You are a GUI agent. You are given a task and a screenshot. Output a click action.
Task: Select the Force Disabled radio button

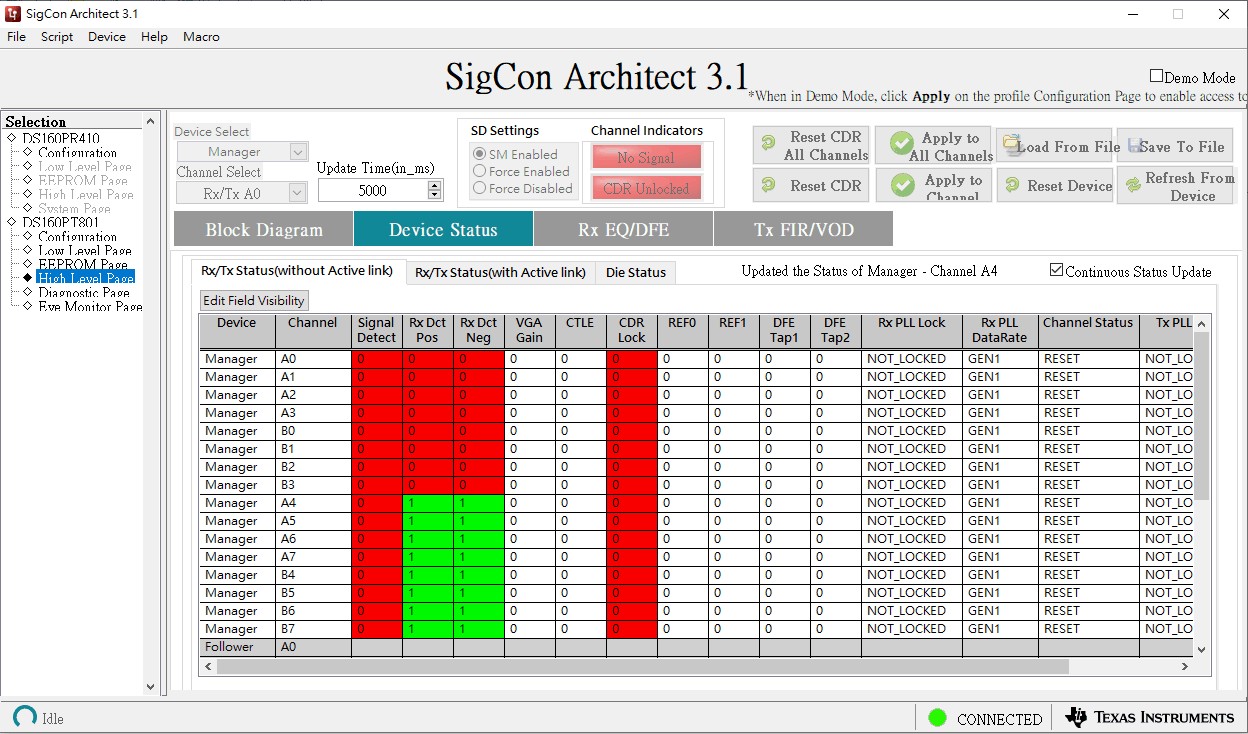coord(480,188)
